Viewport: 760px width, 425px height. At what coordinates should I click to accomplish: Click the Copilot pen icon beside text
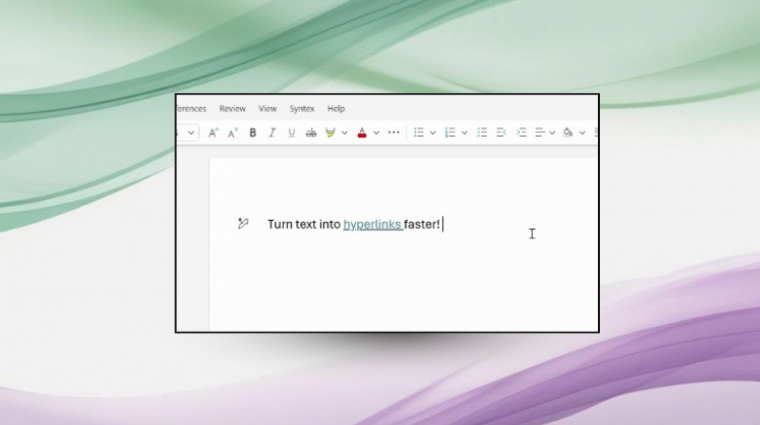tap(243, 223)
